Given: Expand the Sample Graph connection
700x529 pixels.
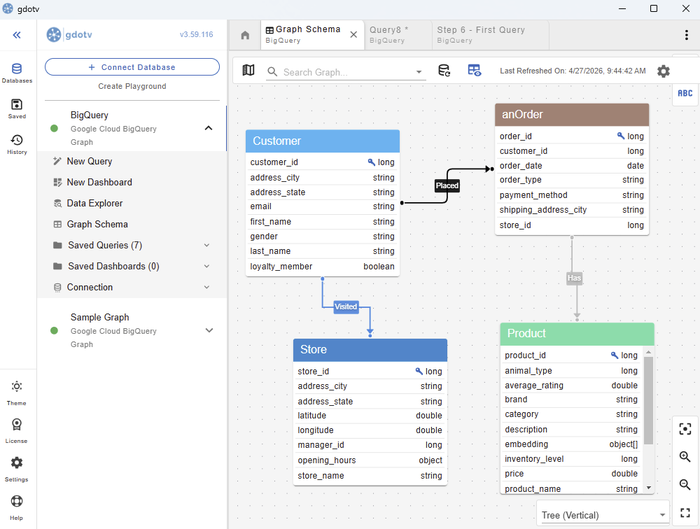Looking at the screenshot, I should click(209, 330).
